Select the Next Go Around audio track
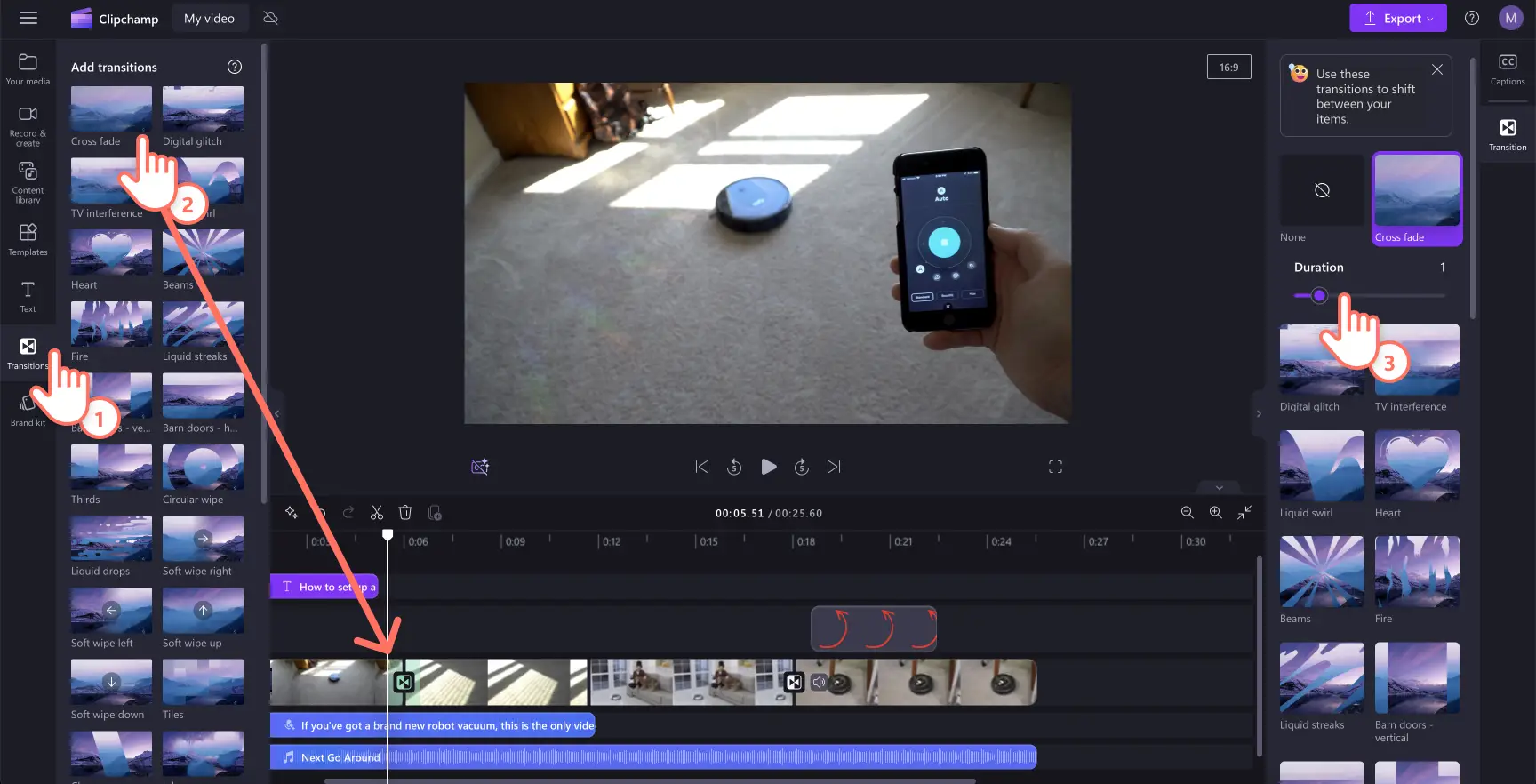Screen dimensions: 1536x784 click(x=653, y=757)
